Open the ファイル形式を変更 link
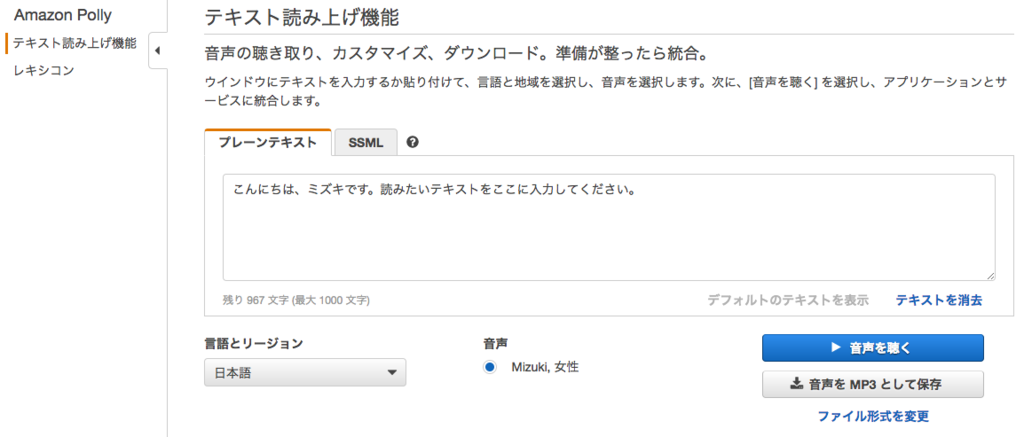Screen dimensions: 1024x437 pyautogui.click(x=873, y=416)
